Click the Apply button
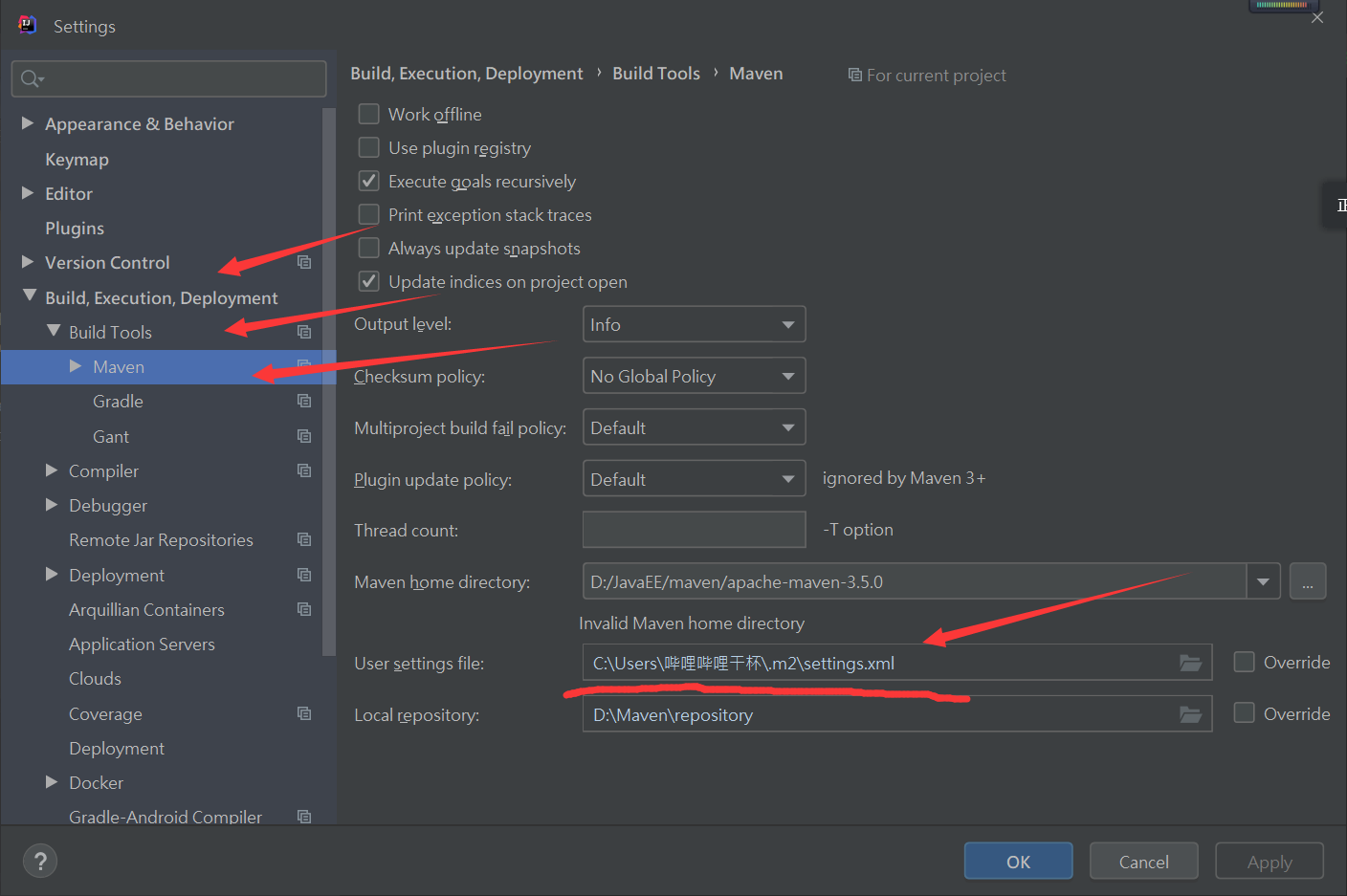 click(1270, 861)
